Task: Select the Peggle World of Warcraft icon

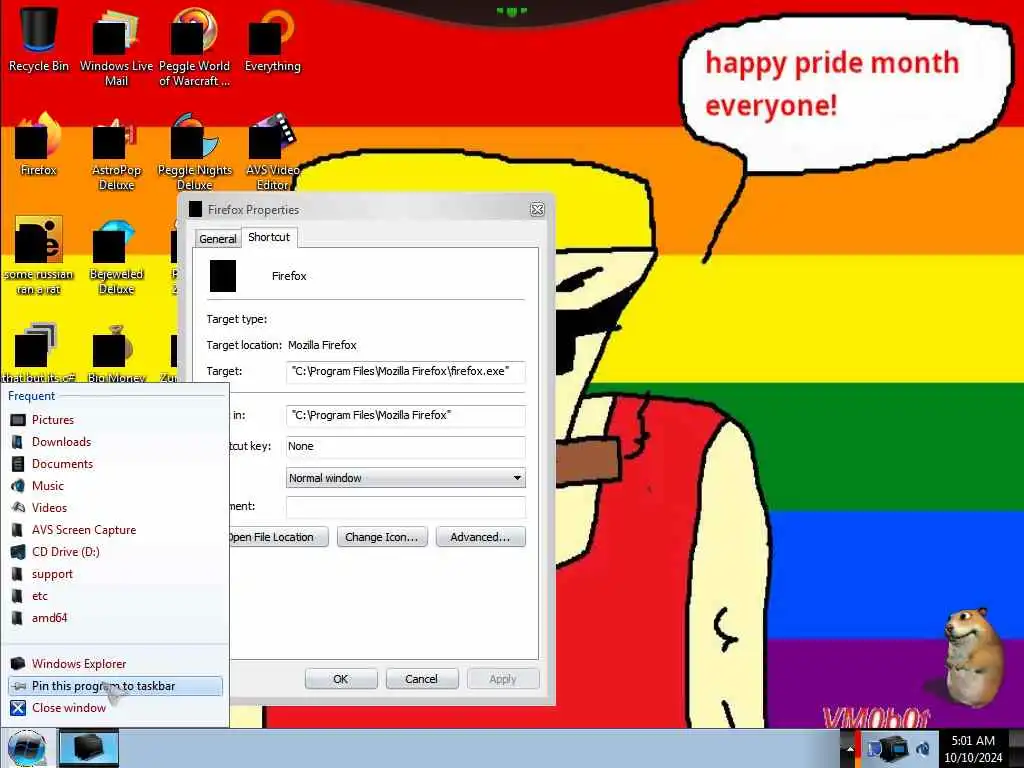Action: tap(194, 46)
